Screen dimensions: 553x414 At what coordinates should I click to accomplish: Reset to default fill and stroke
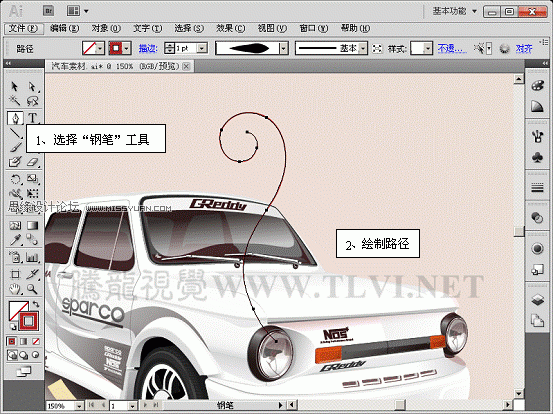[12, 327]
